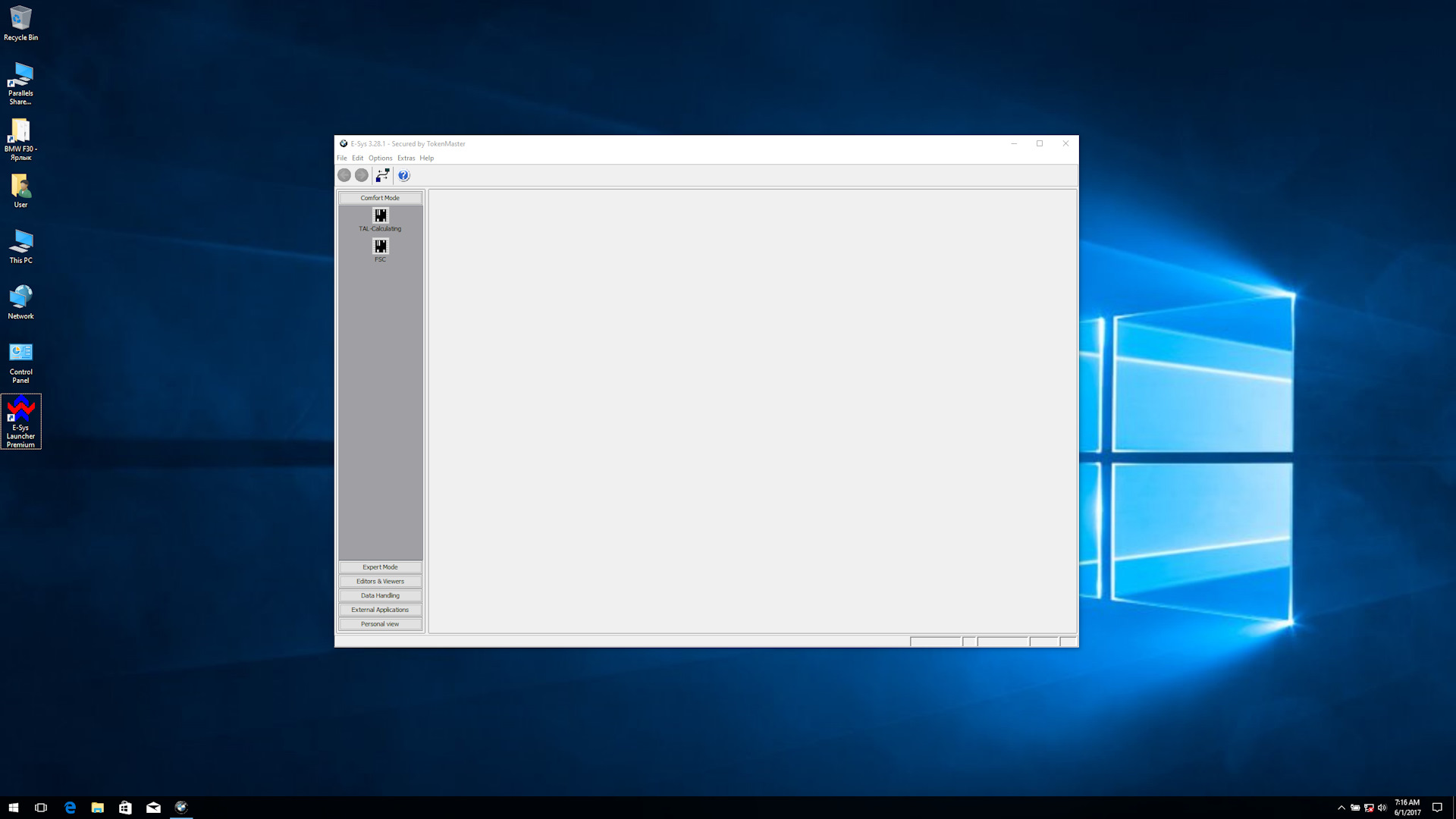Screen dimensions: 1456x819
Task: Select the Comfort Mode tab
Action: (x=379, y=197)
